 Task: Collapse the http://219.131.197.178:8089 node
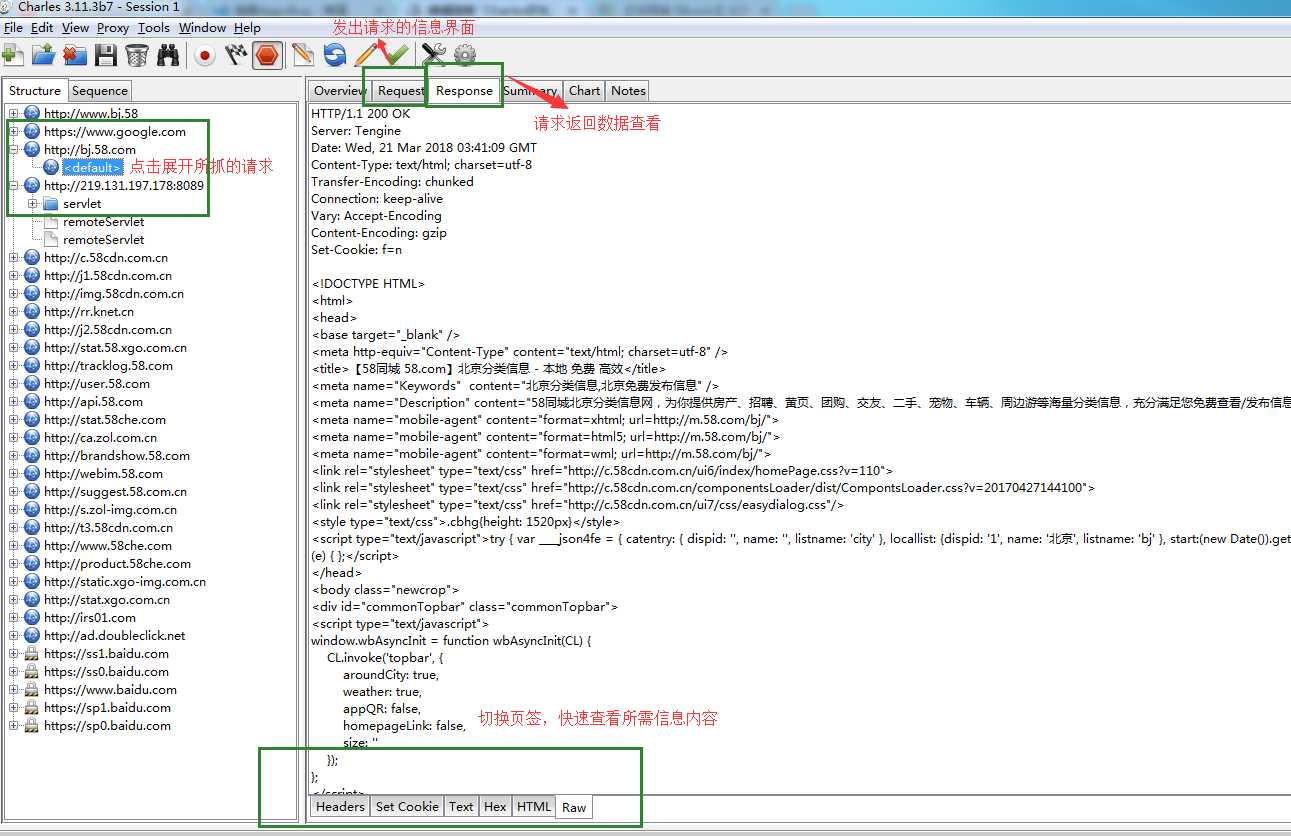coord(14,186)
